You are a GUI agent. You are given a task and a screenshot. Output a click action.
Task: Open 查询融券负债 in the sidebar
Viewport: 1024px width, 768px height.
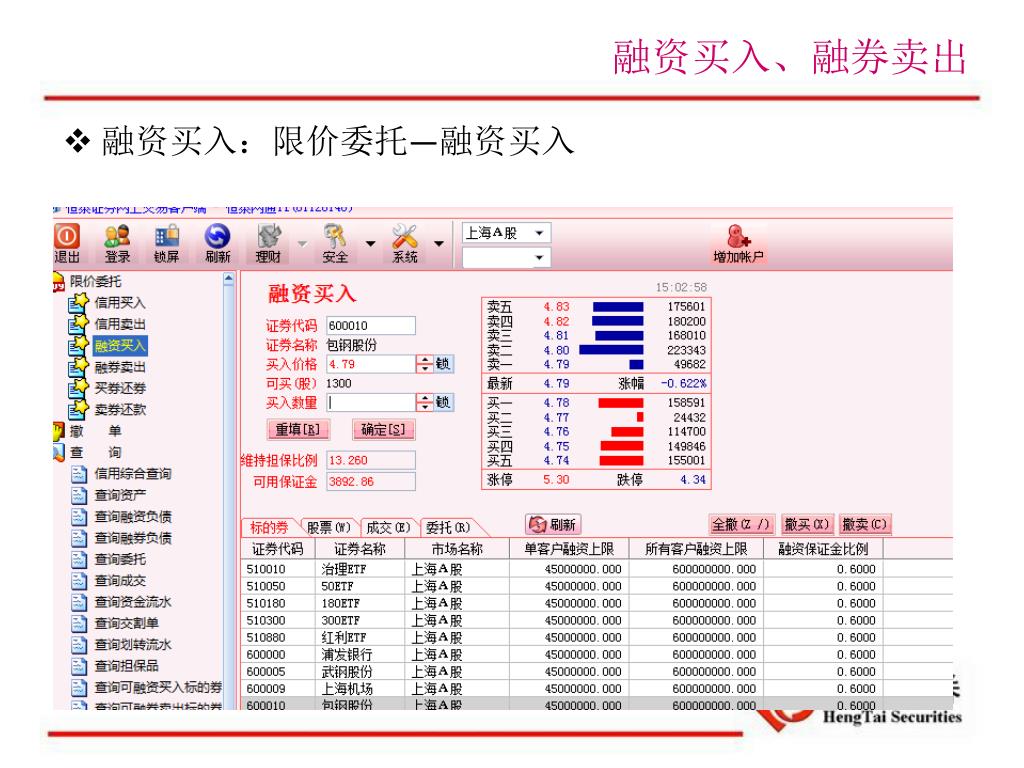[133, 538]
